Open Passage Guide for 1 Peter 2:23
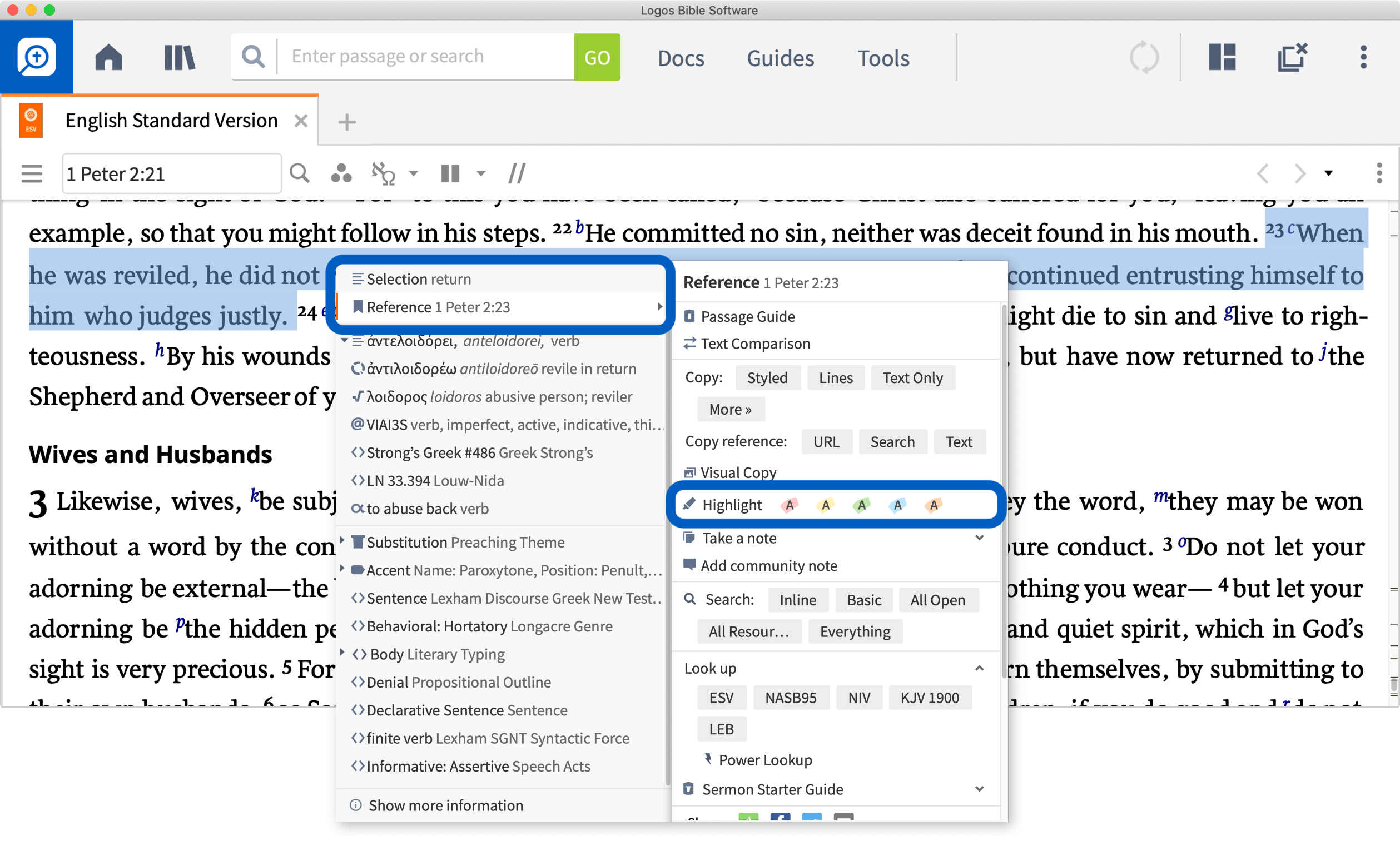Viewport: 1400px width, 841px height. click(747, 316)
